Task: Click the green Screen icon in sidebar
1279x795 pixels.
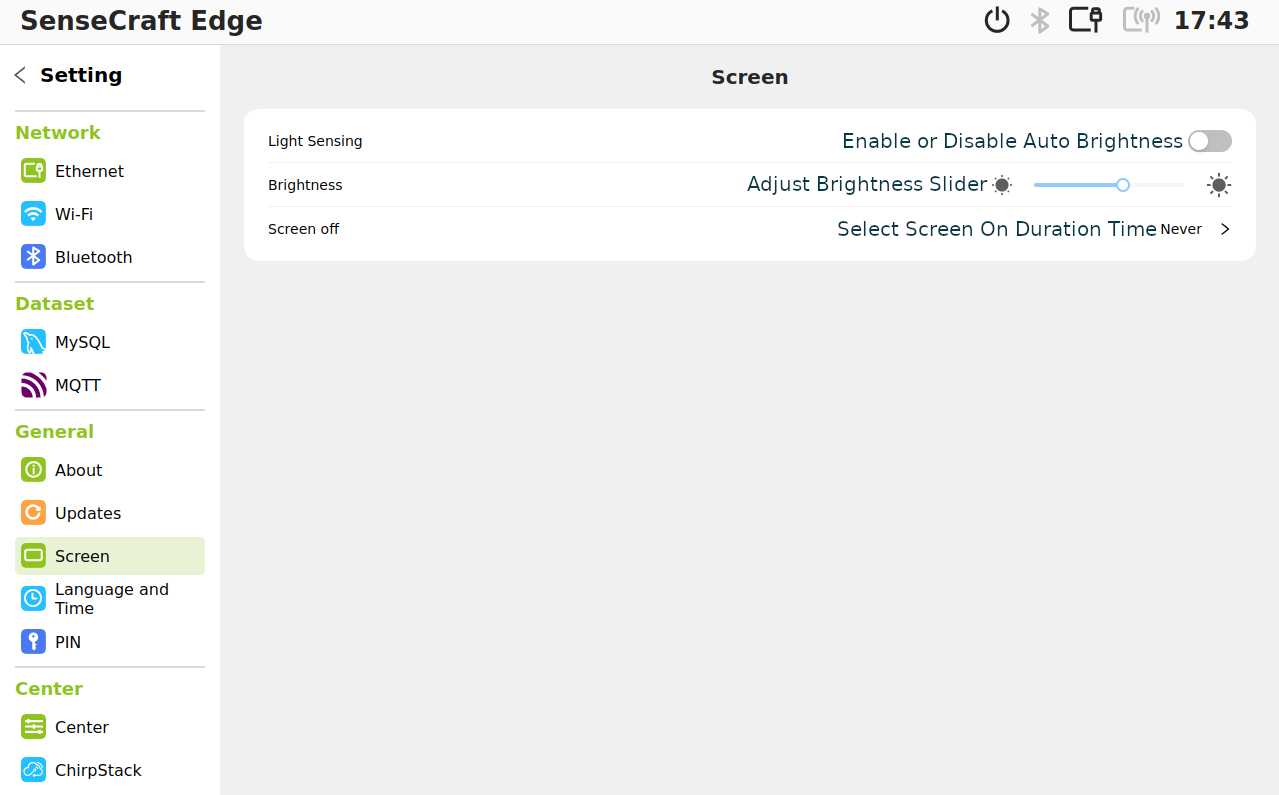Action: 33,556
